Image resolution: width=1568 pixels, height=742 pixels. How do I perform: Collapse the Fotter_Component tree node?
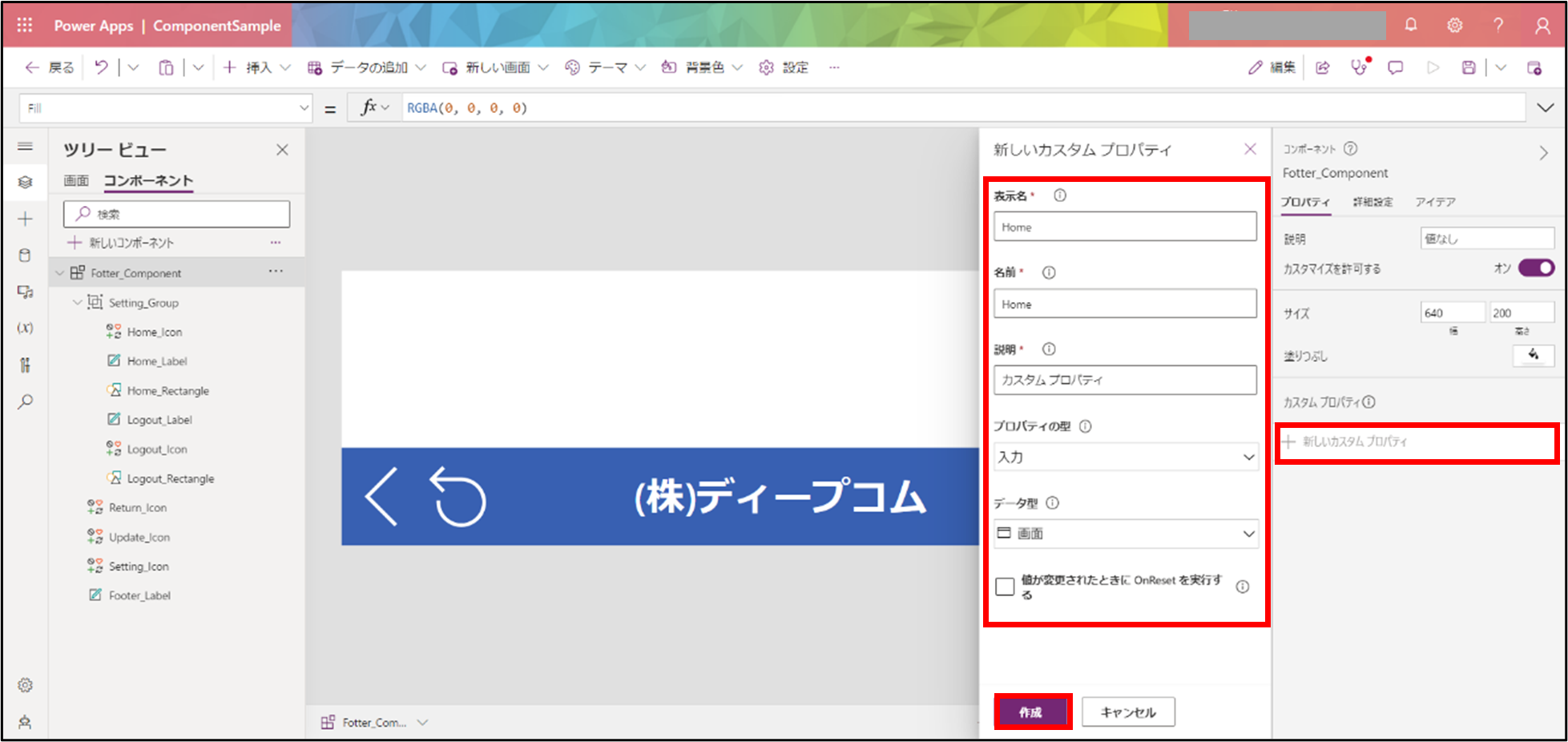60,273
